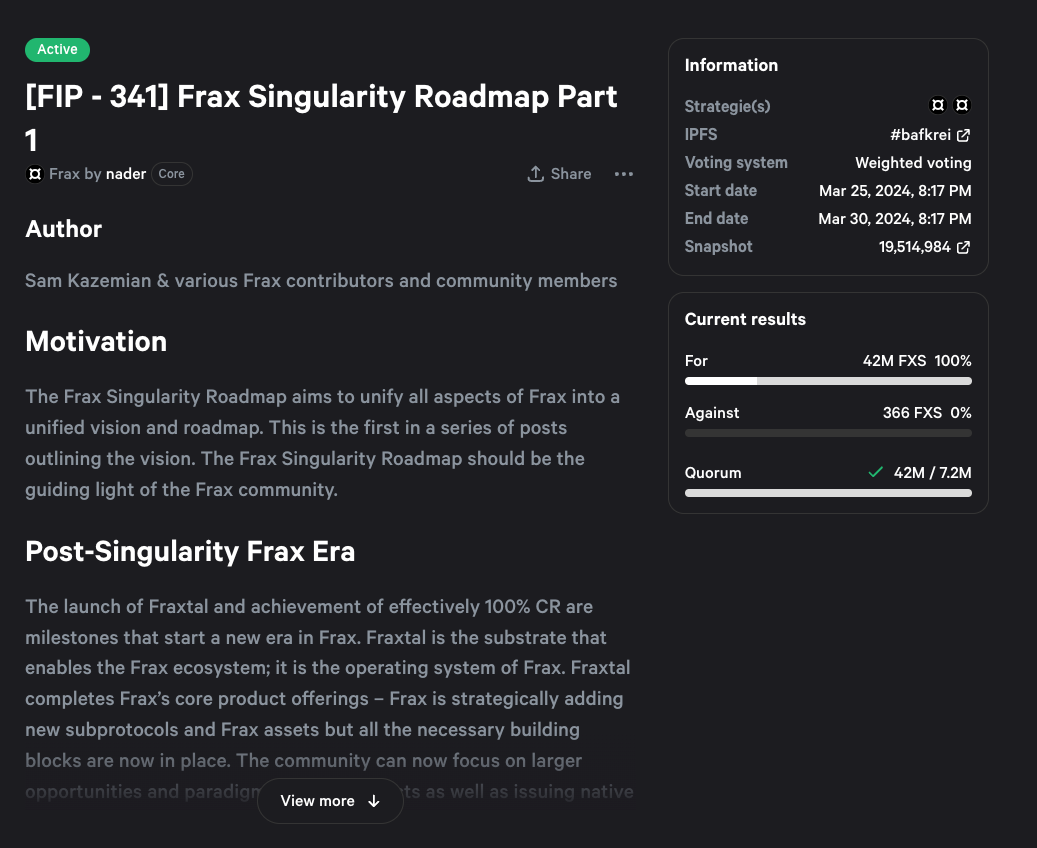The height and width of the screenshot is (848, 1037).
Task: Click the Against vote progress bar
Action: tap(827, 433)
